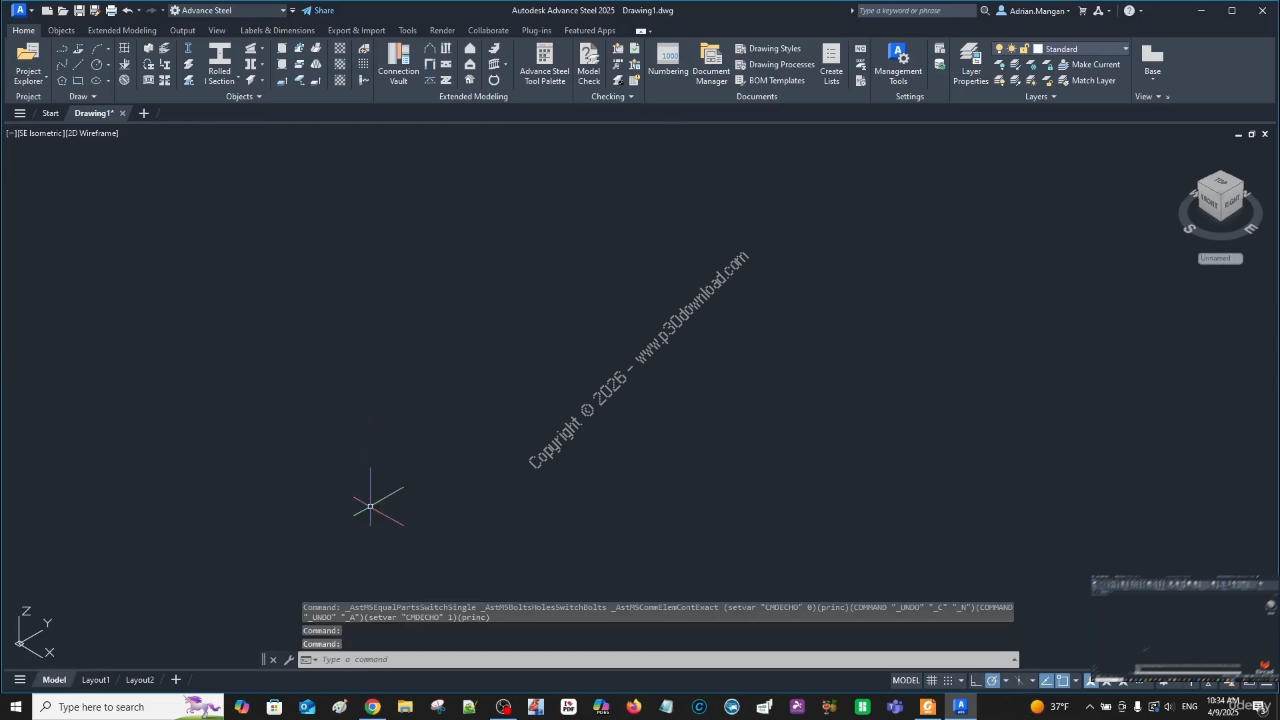1280x720 pixels.
Task: Click the Unnamed UCS button below ViewCube
Action: (x=1220, y=259)
